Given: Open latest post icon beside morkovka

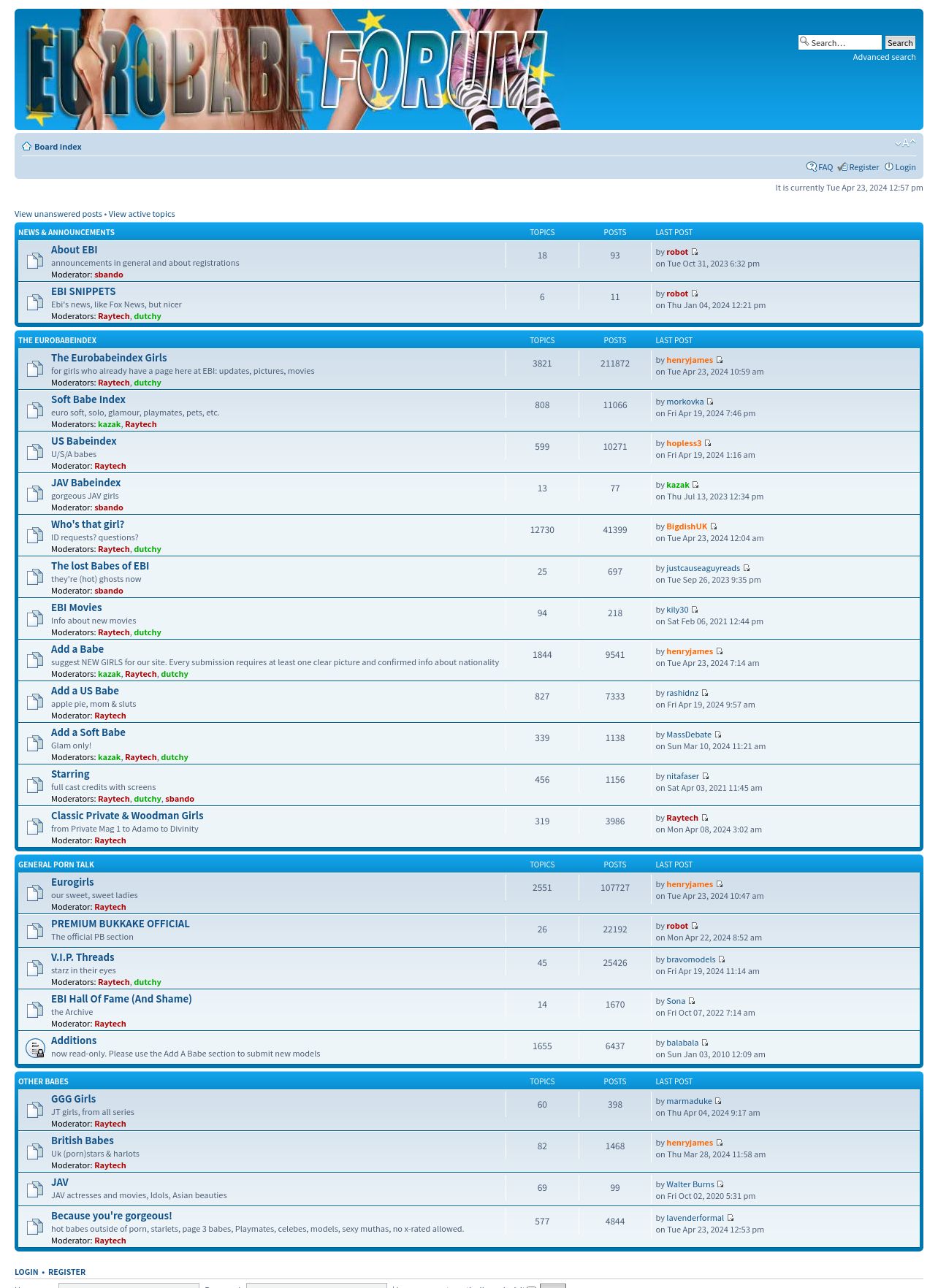Looking at the screenshot, I should [710, 402].
